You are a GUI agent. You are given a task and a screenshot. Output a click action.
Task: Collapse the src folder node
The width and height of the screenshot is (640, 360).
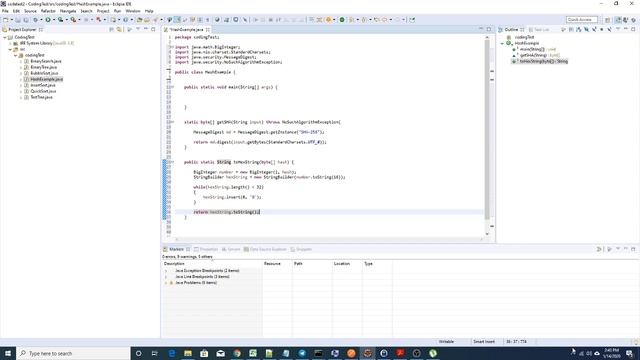pyautogui.click(x=10, y=49)
